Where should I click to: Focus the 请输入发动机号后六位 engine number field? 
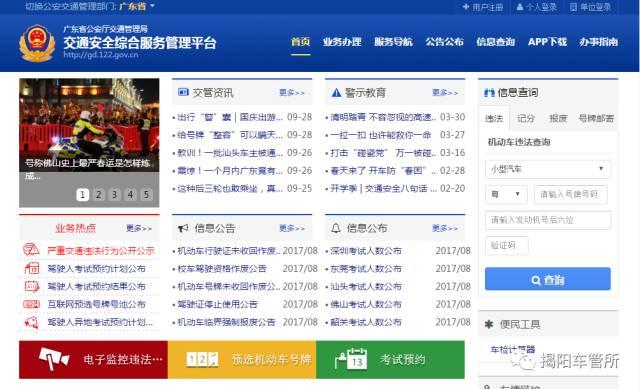pyautogui.click(x=548, y=220)
